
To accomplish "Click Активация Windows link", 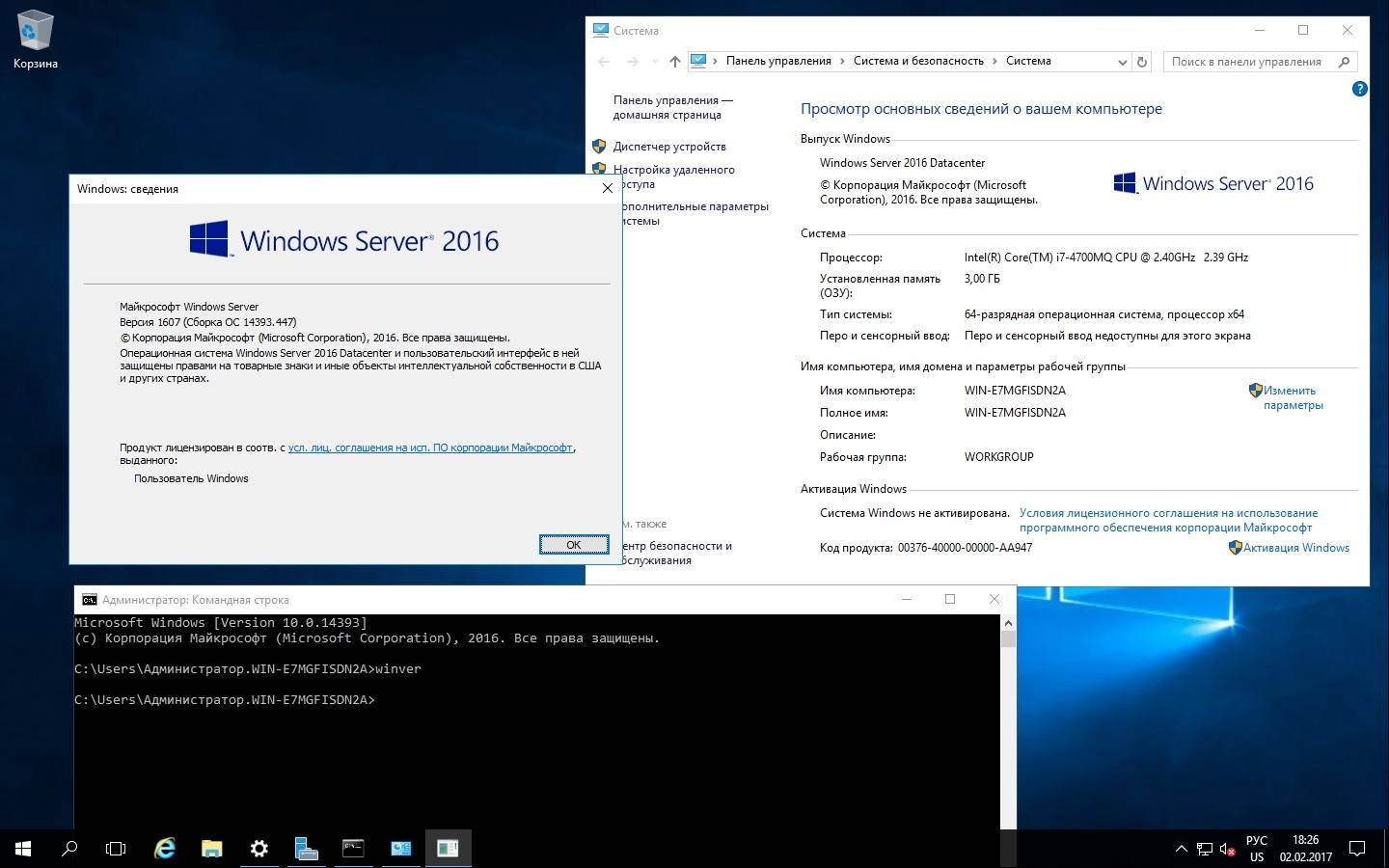I will (1295, 548).
